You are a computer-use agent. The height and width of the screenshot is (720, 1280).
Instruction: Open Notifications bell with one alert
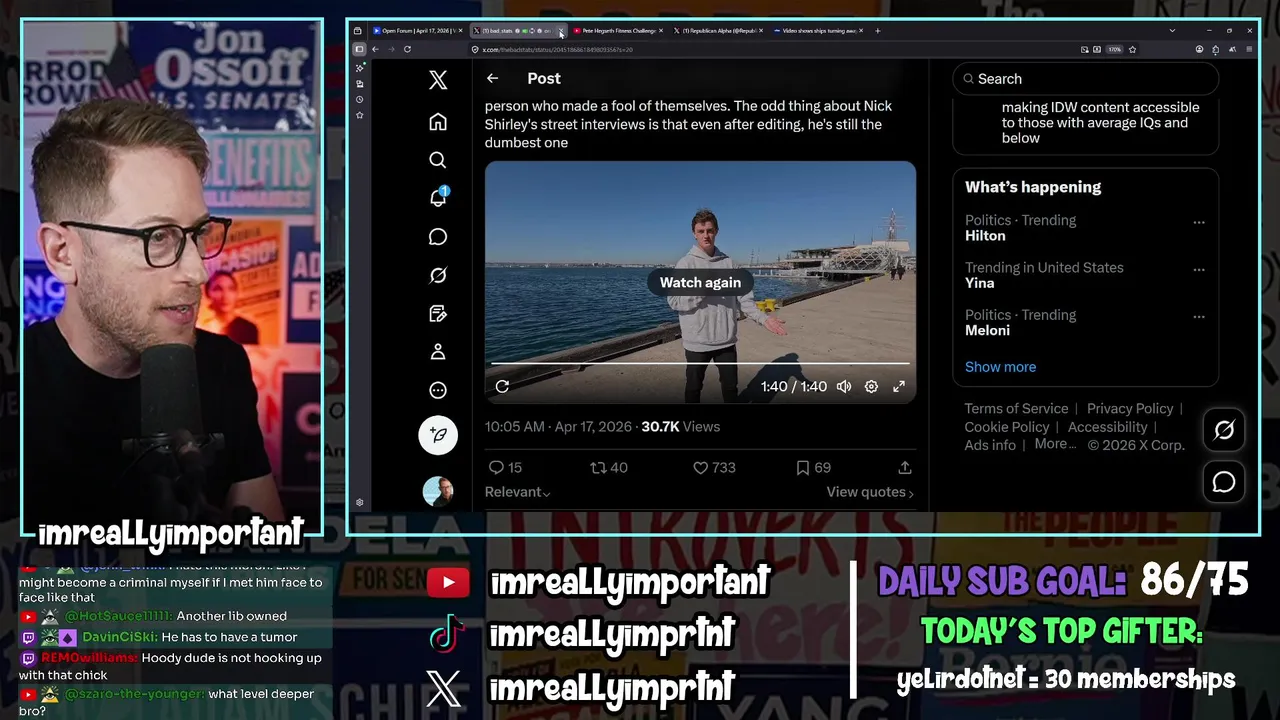[438, 197]
